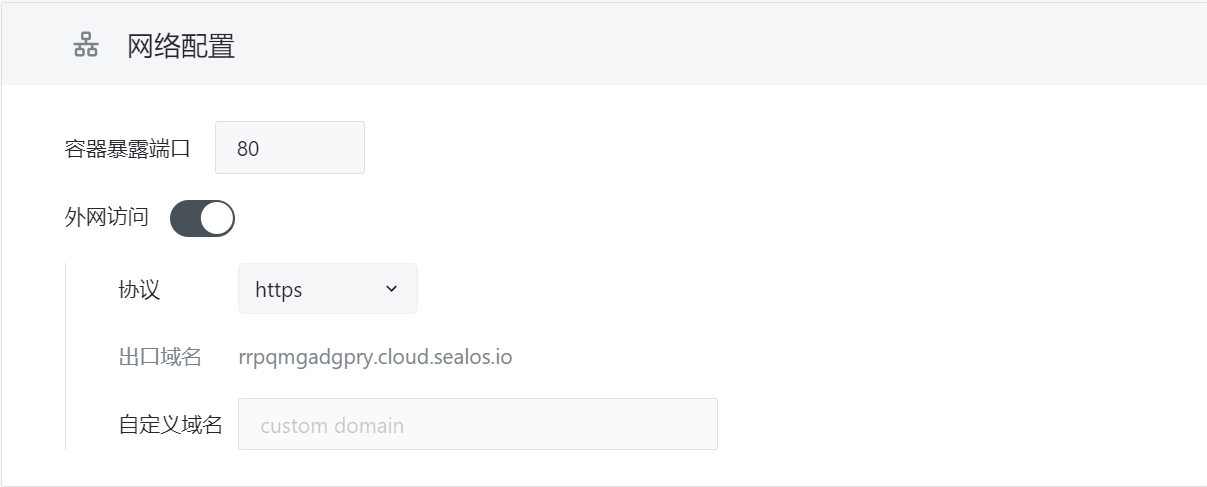This screenshot has height=487, width=1207.
Task: Click the "custom domain" placeholder text
Action: (x=332, y=426)
